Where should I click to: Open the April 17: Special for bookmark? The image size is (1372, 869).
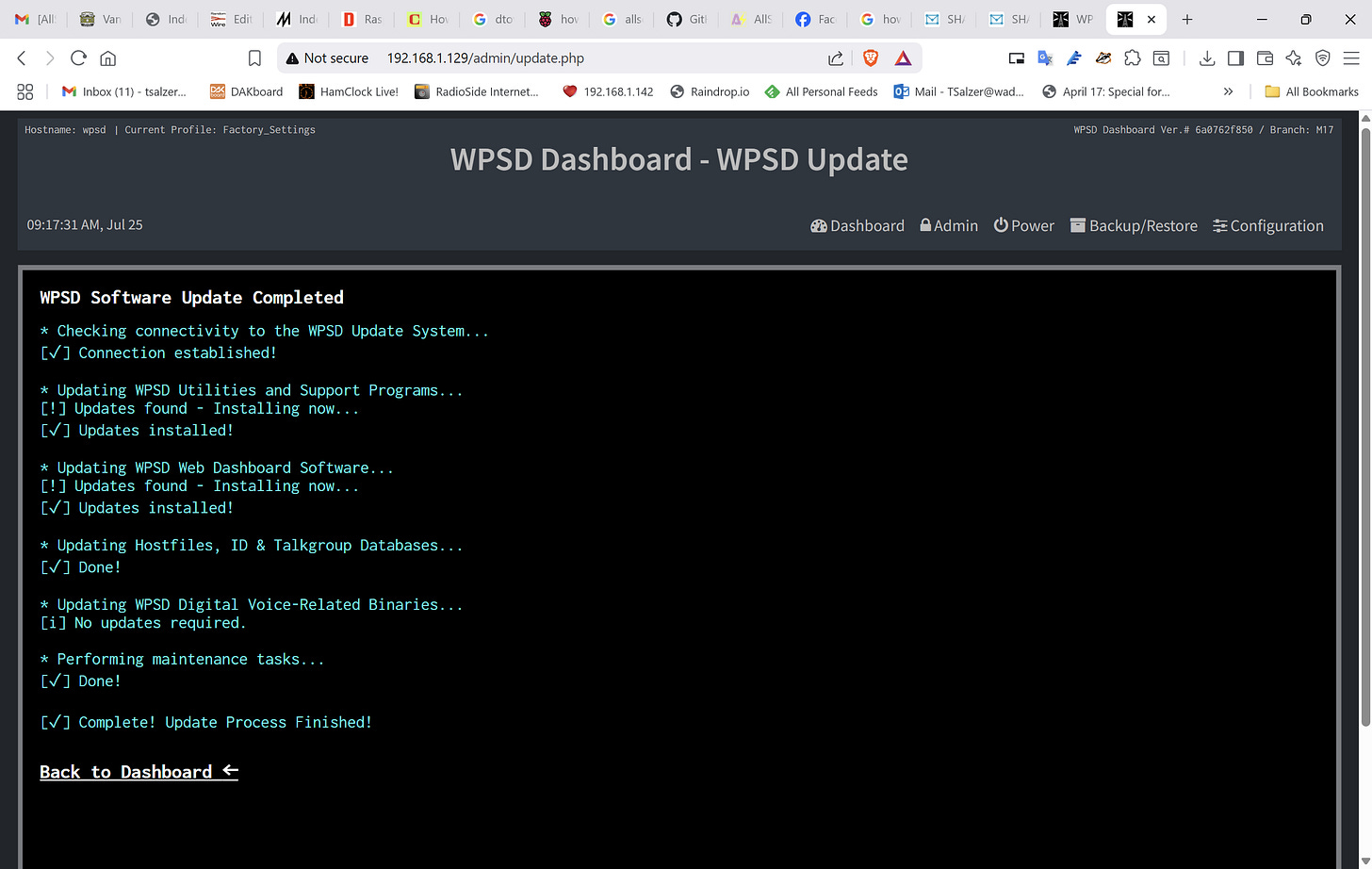point(1106,91)
